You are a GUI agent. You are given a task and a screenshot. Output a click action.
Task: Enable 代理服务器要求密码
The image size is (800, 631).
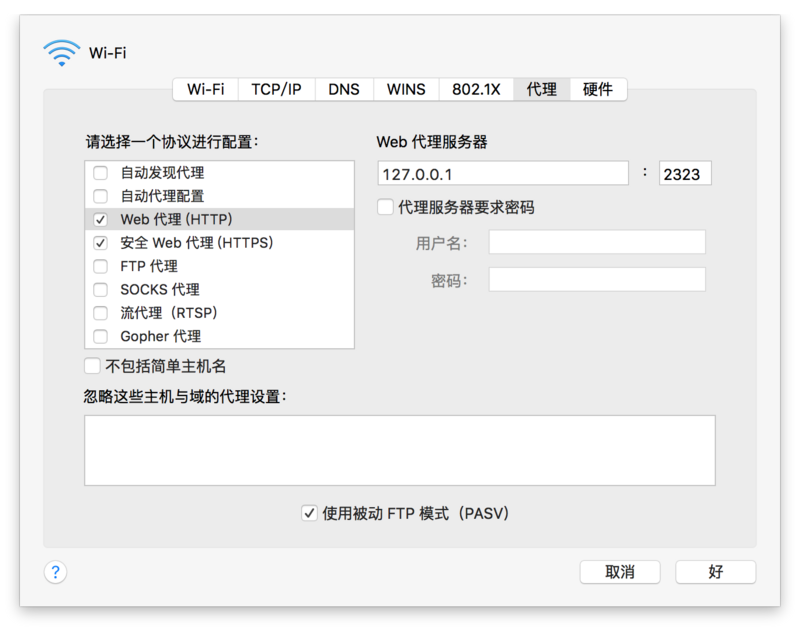[x=384, y=205]
